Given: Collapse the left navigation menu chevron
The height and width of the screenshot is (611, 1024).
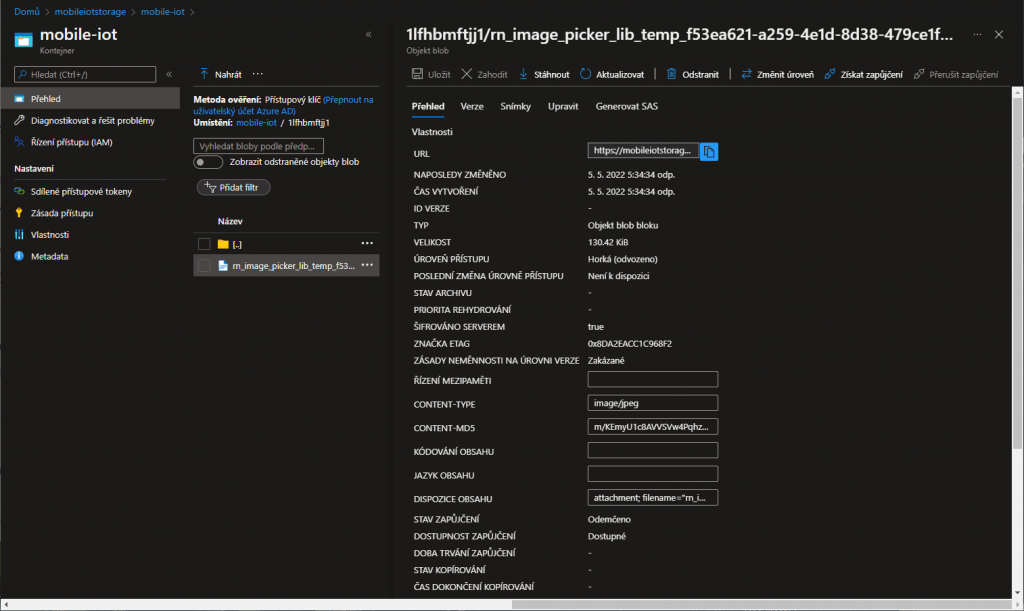Looking at the screenshot, I should pyautogui.click(x=169, y=74).
